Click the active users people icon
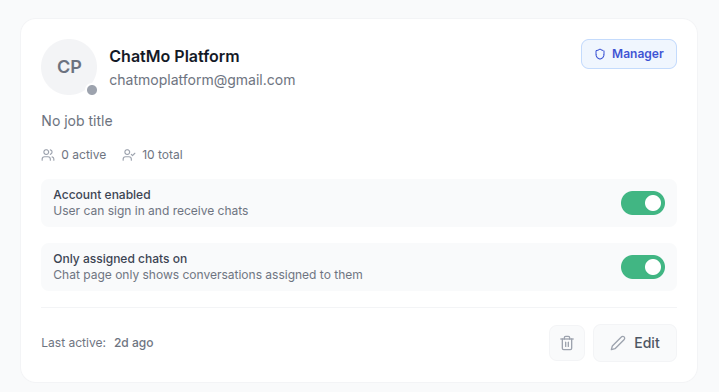 click(x=48, y=155)
